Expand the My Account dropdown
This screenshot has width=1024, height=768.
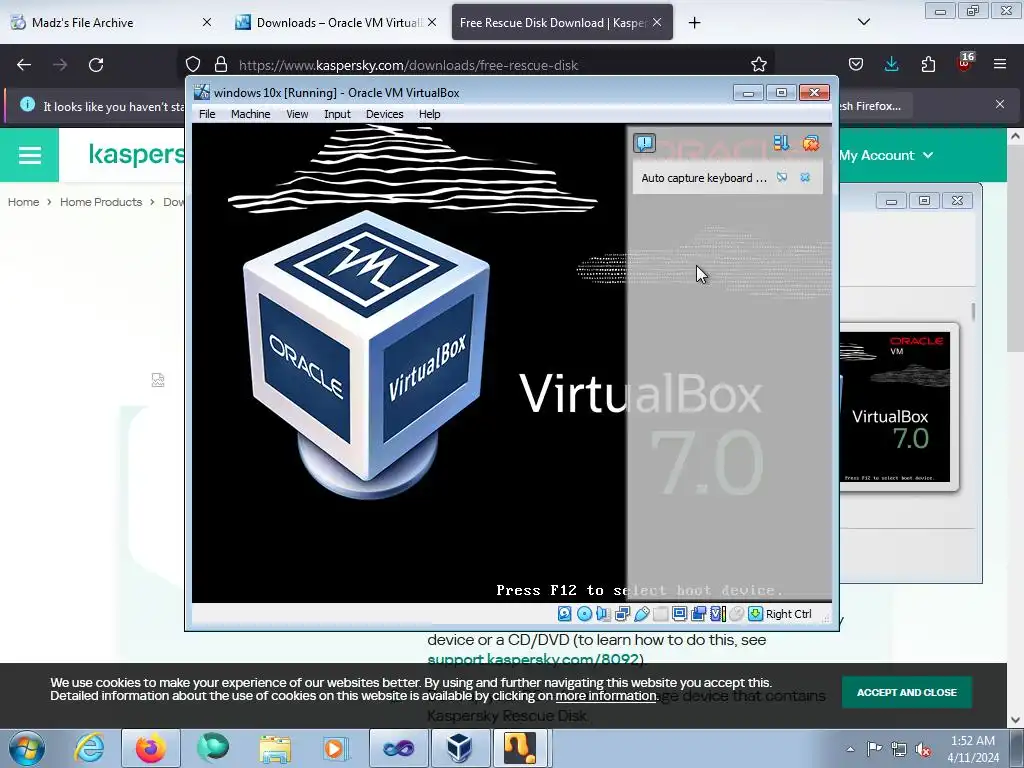tap(886, 155)
